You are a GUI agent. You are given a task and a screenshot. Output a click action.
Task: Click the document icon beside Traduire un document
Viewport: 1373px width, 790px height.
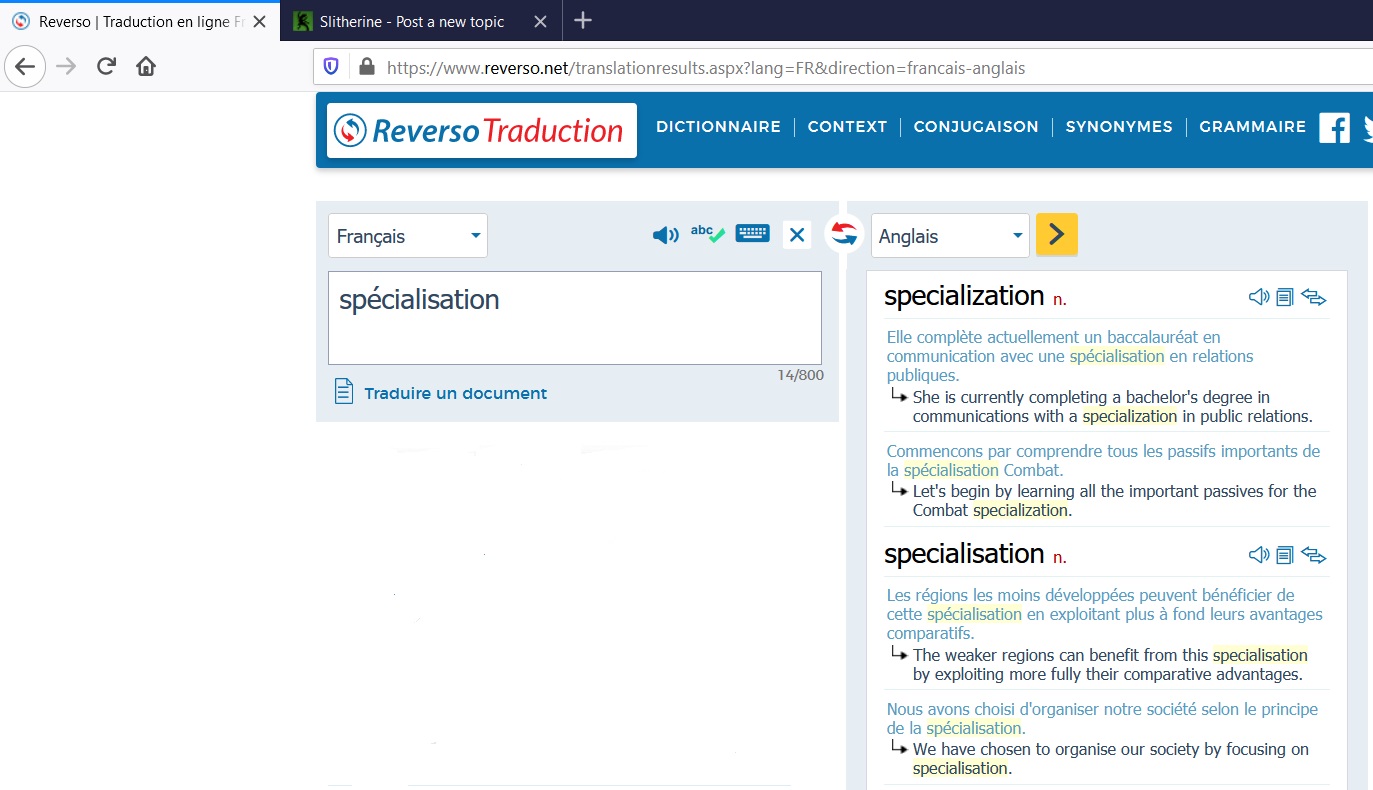pos(343,391)
